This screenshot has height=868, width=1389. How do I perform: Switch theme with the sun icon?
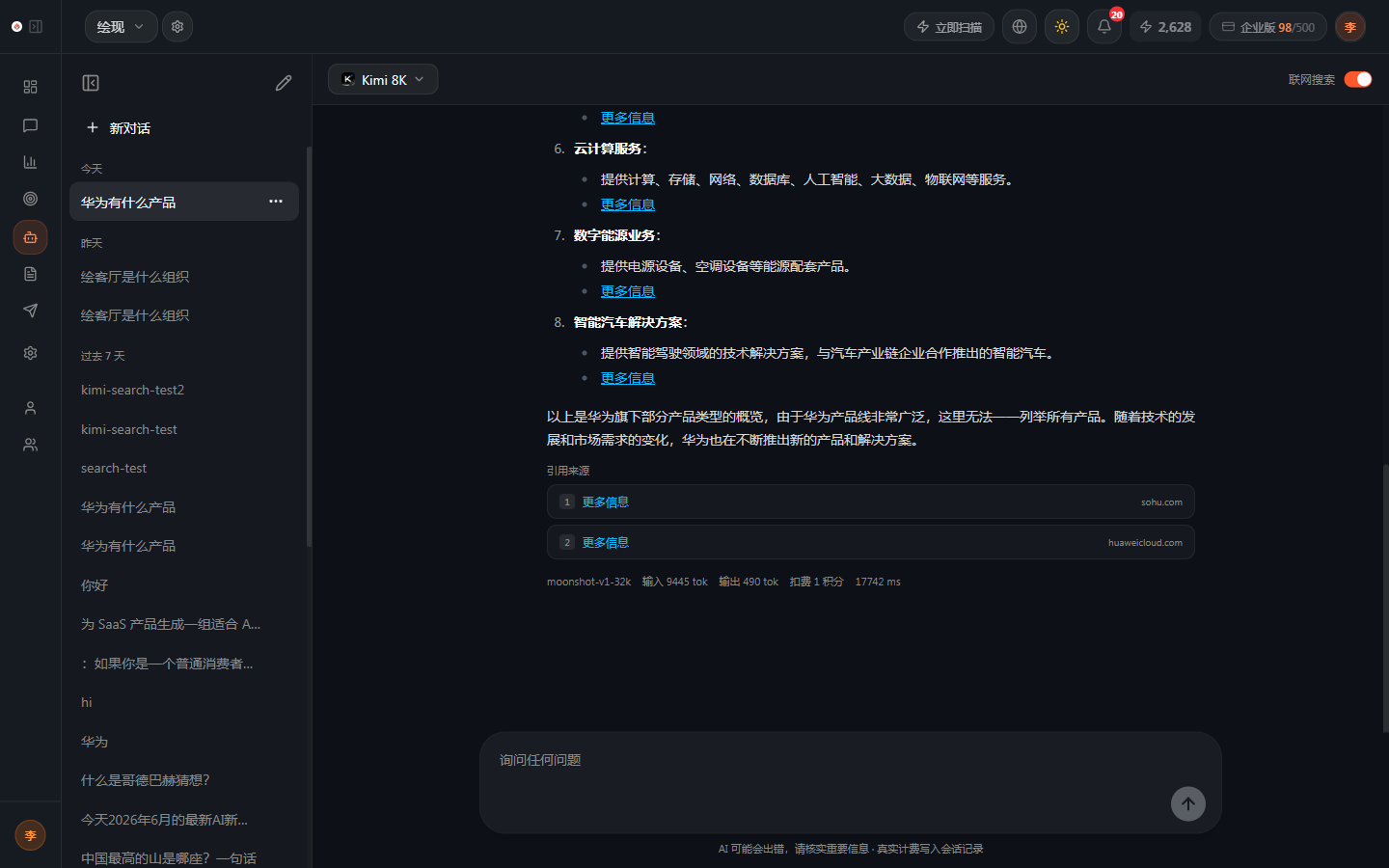coord(1062,27)
